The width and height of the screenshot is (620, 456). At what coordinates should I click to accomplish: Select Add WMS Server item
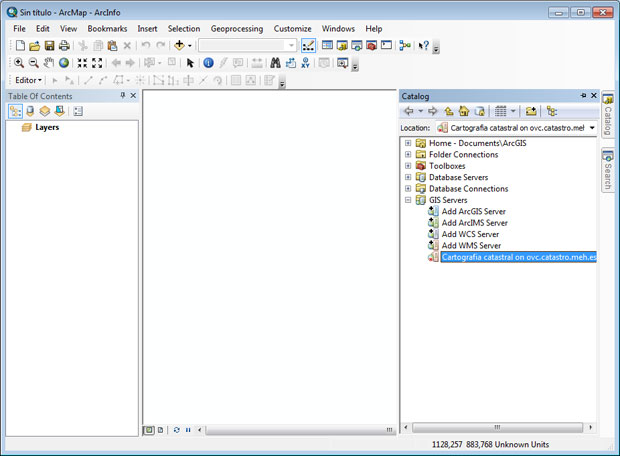click(465, 246)
